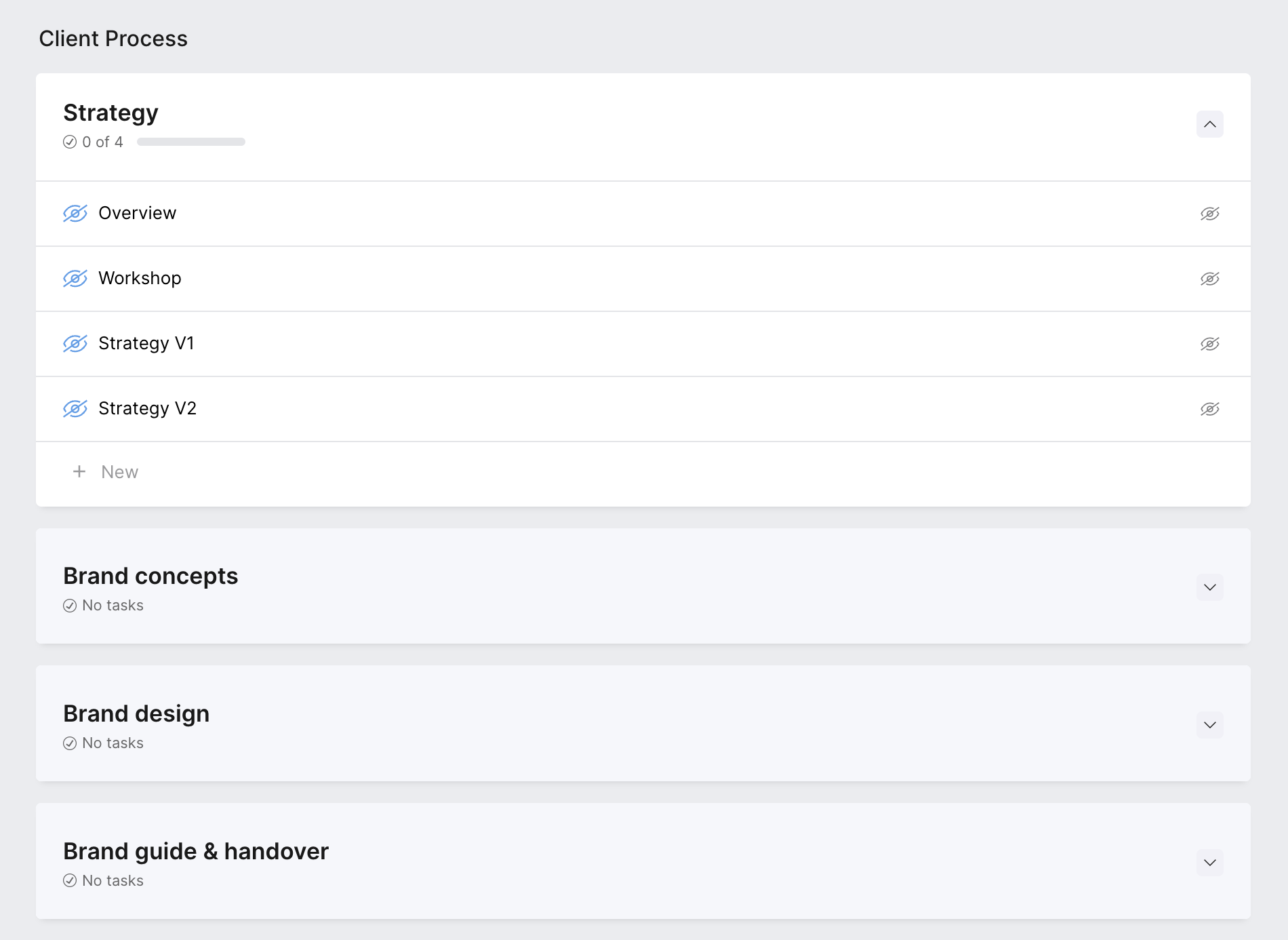The image size is (1288, 940).
Task: Add a New task to Strategy
Action: click(119, 472)
